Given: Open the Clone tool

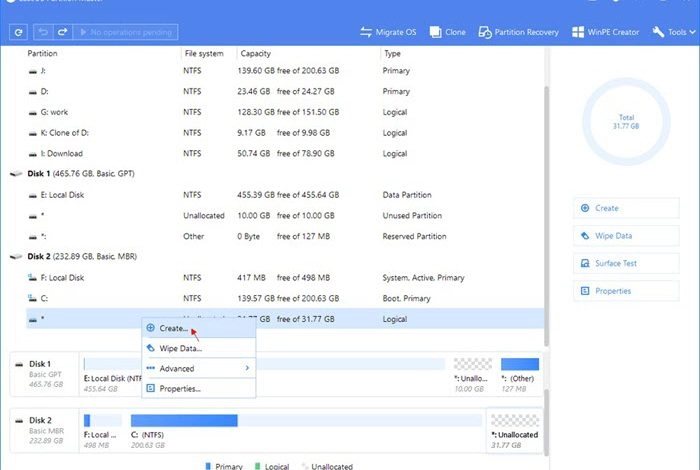Looking at the screenshot, I should 447,32.
